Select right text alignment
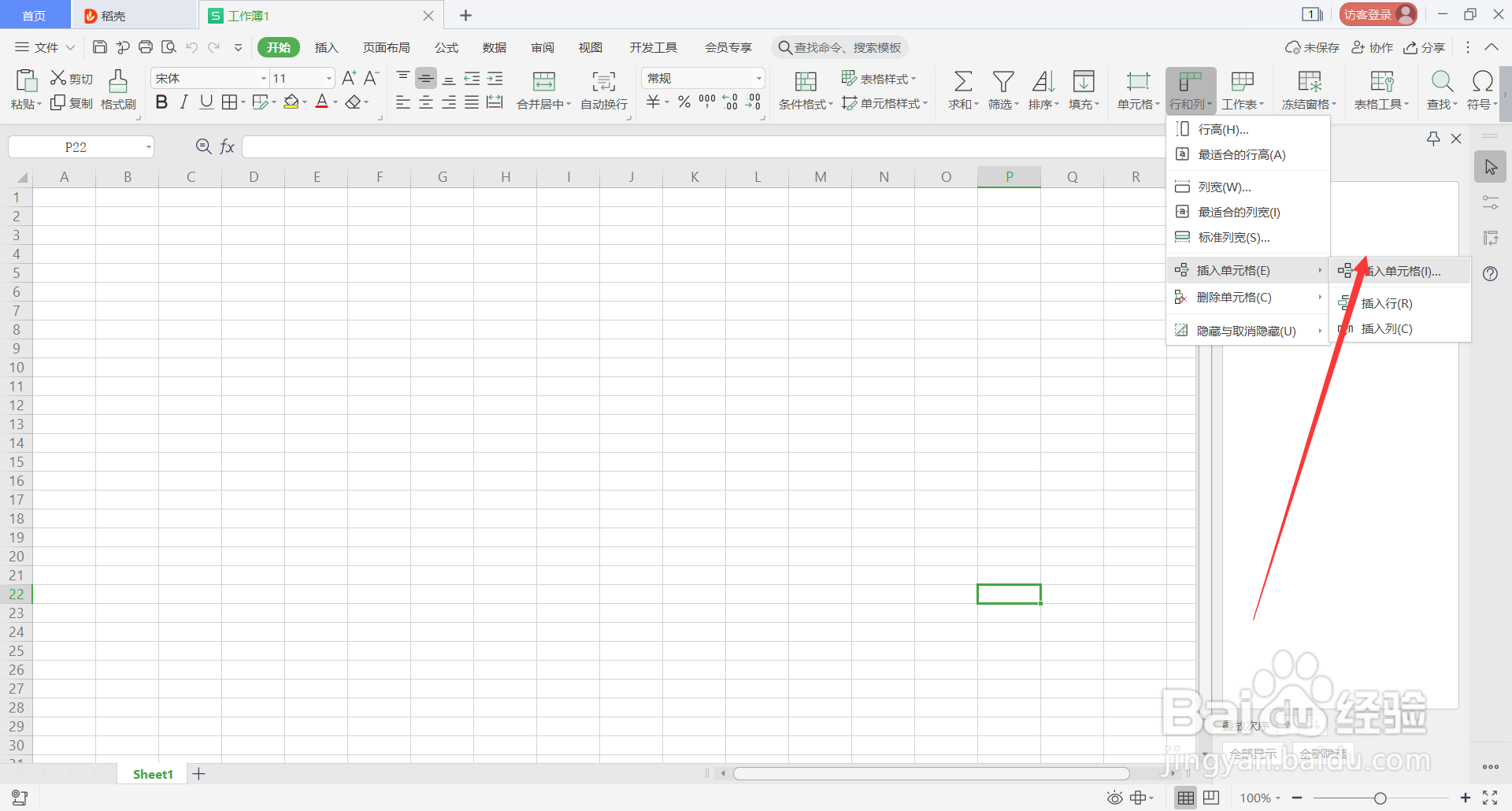The height and width of the screenshot is (811, 1512). 449,102
